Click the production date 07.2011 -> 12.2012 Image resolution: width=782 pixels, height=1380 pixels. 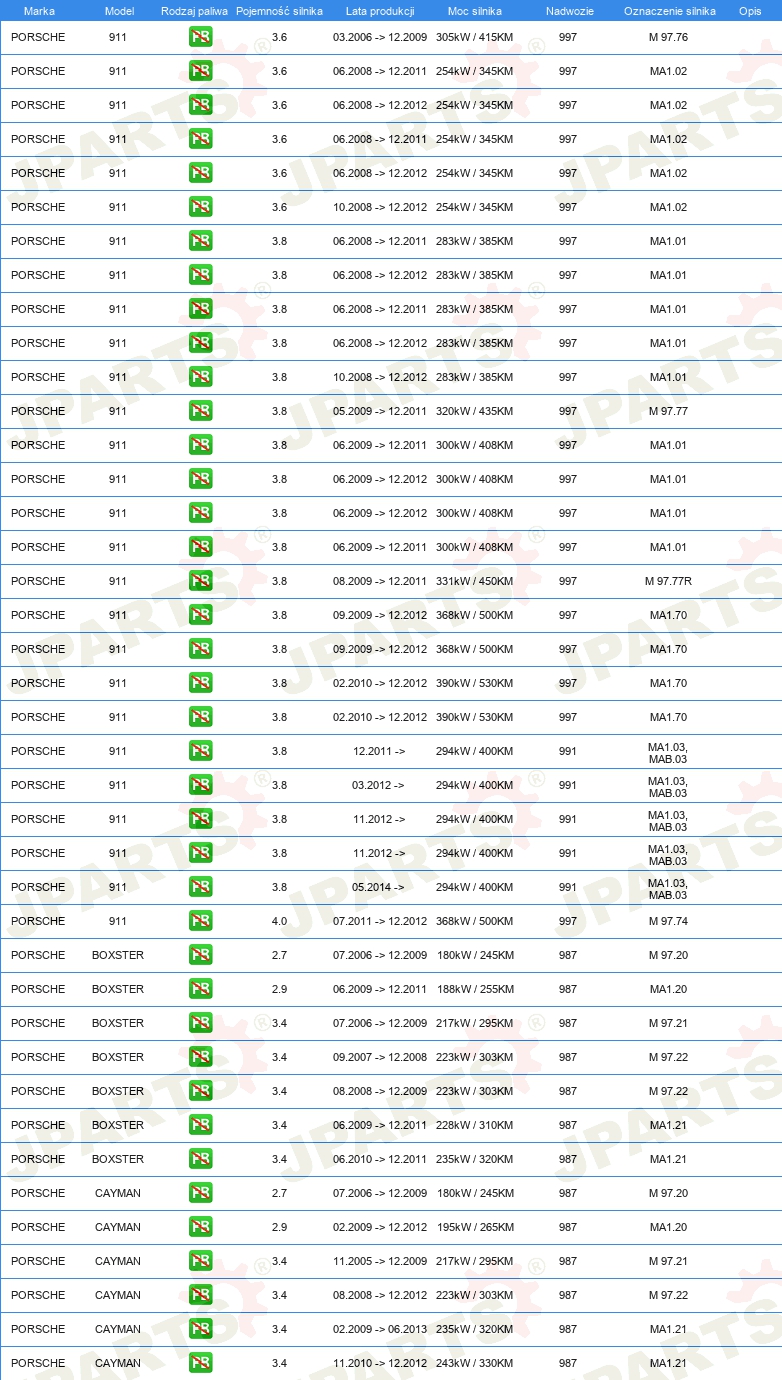click(380, 921)
